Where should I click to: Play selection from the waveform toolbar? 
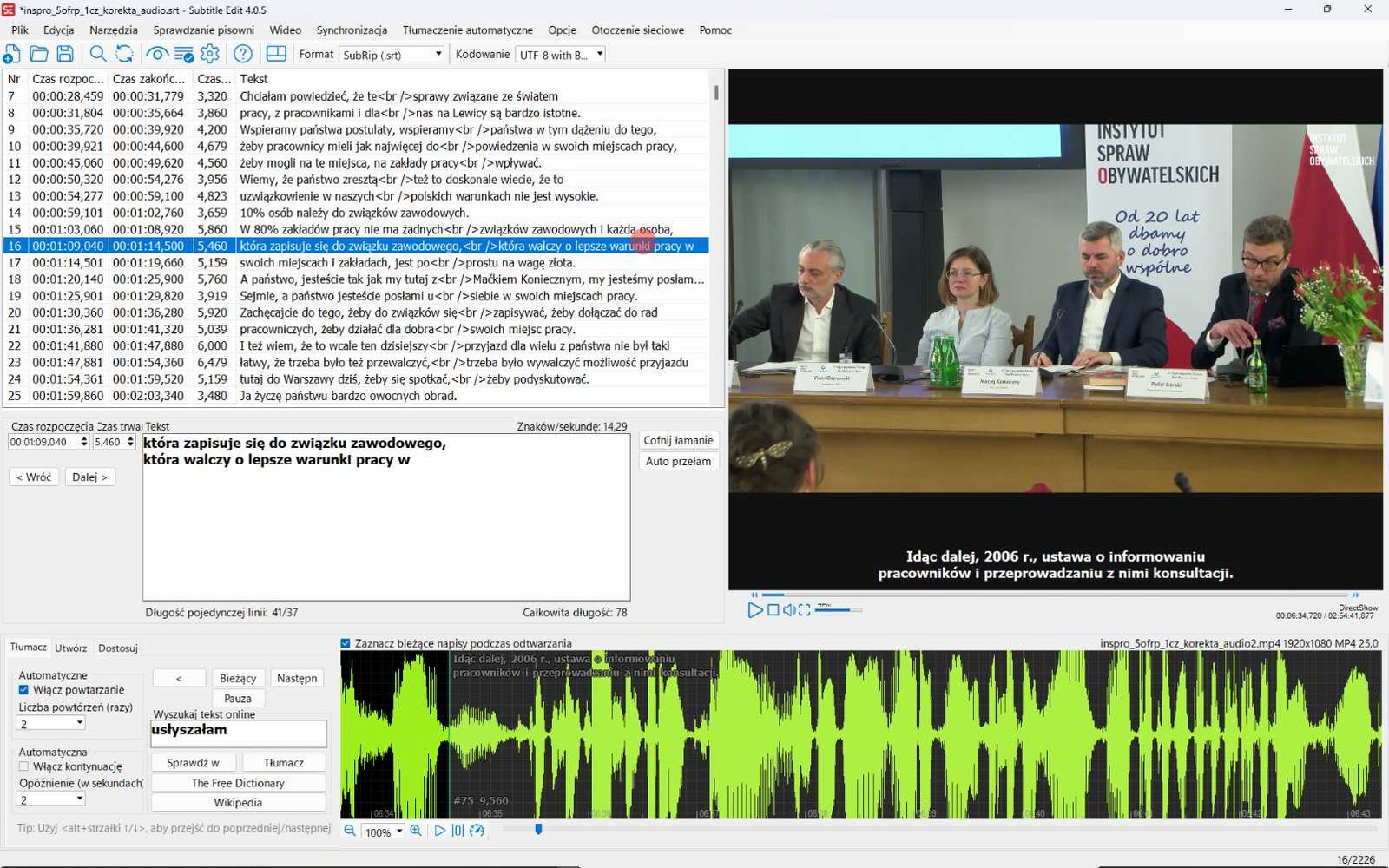coord(439,831)
